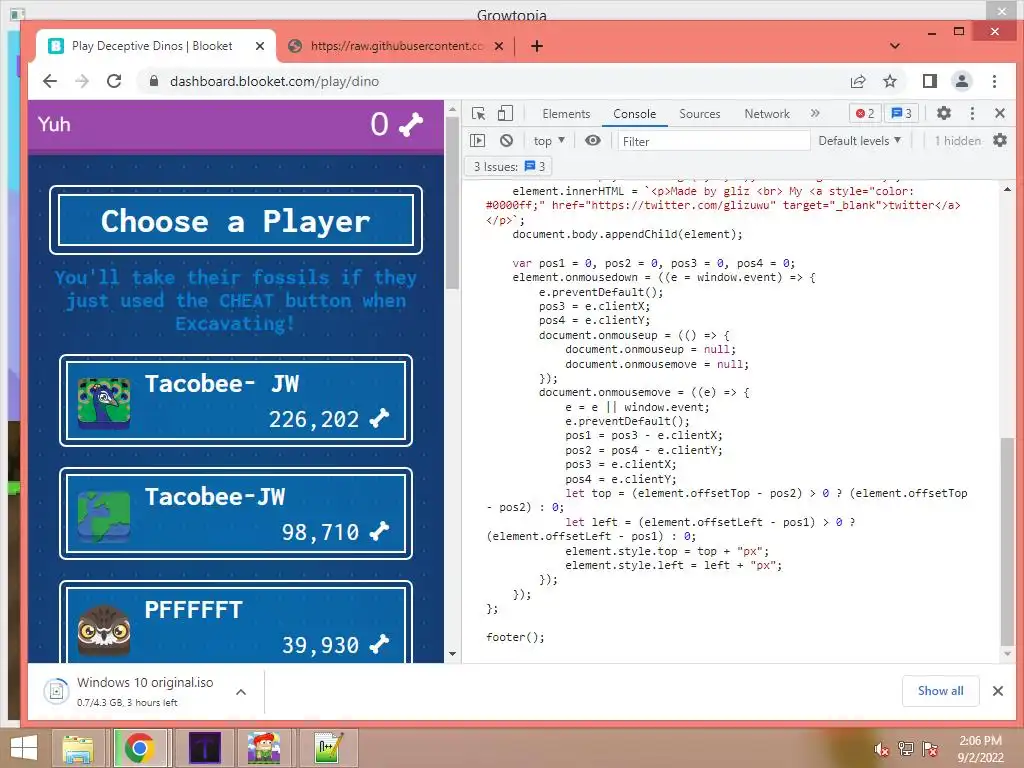Viewport: 1024px width, 768px height.
Task: Click the muted volume tray icon
Action: point(881,749)
